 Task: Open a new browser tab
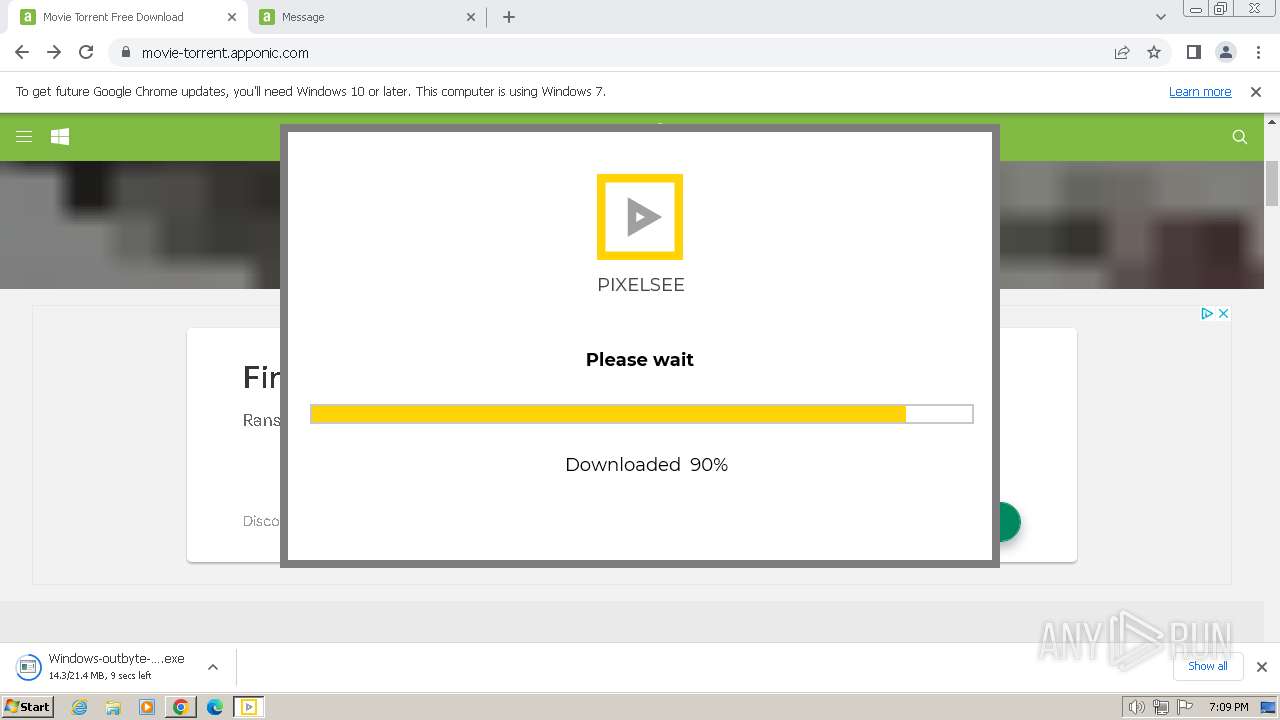(x=509, y=17)
